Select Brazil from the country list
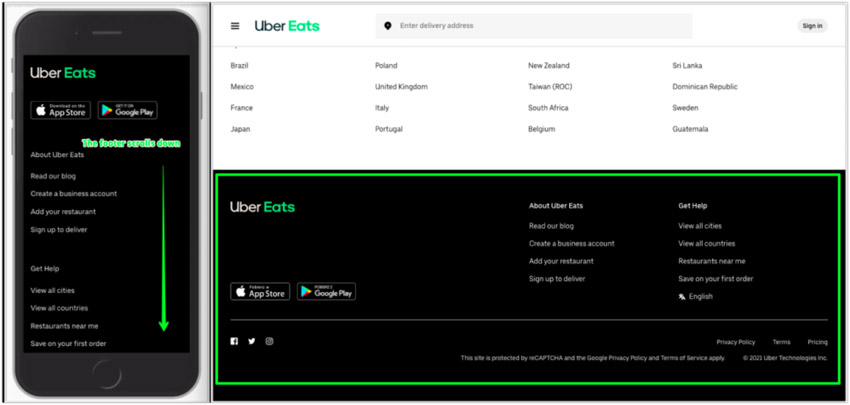 (x=240, y=66)
